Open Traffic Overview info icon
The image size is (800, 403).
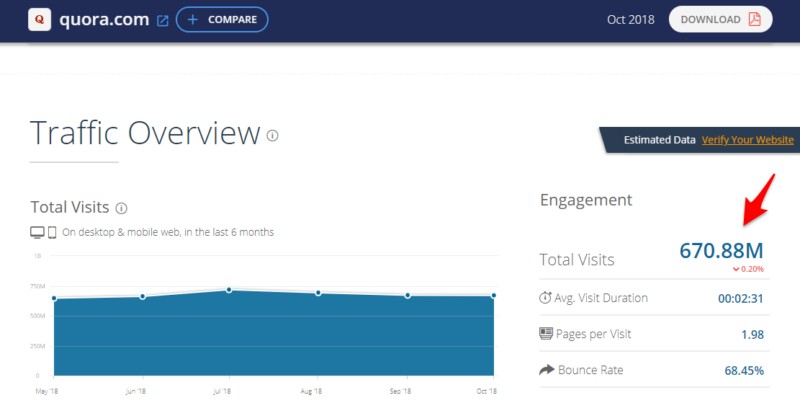[272, 135]
